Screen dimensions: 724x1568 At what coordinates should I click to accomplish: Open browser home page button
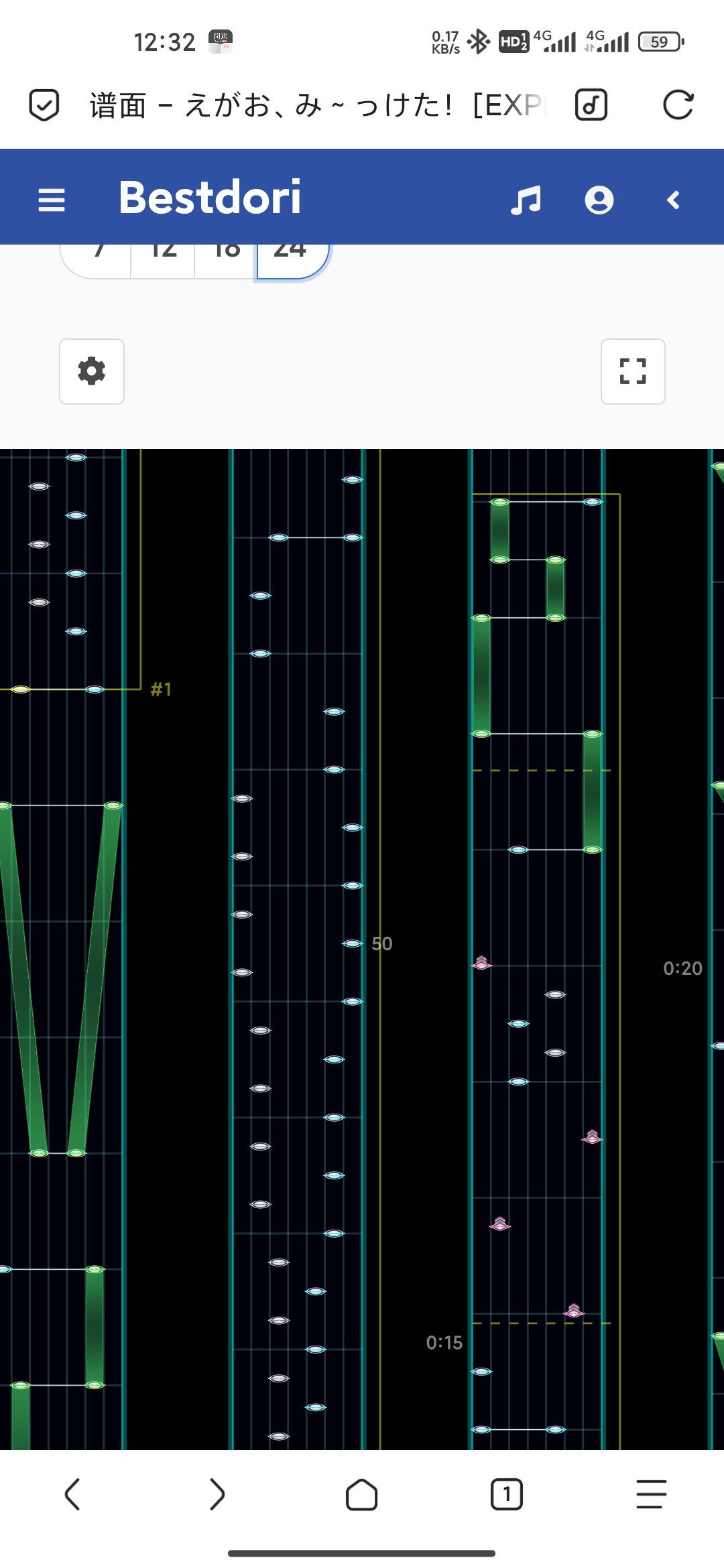tap(362, 1494)
